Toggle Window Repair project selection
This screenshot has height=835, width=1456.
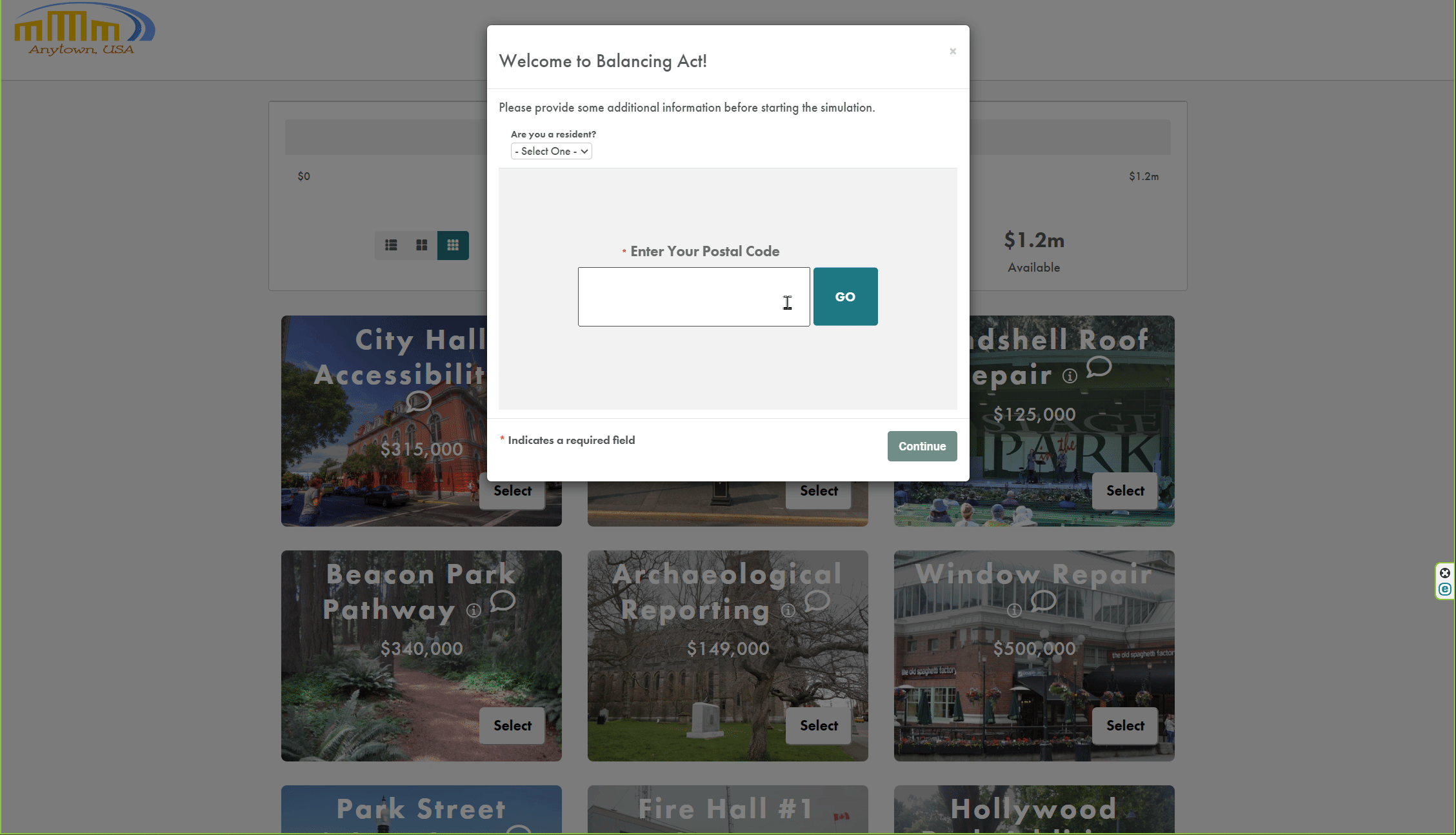point(1125,725)
